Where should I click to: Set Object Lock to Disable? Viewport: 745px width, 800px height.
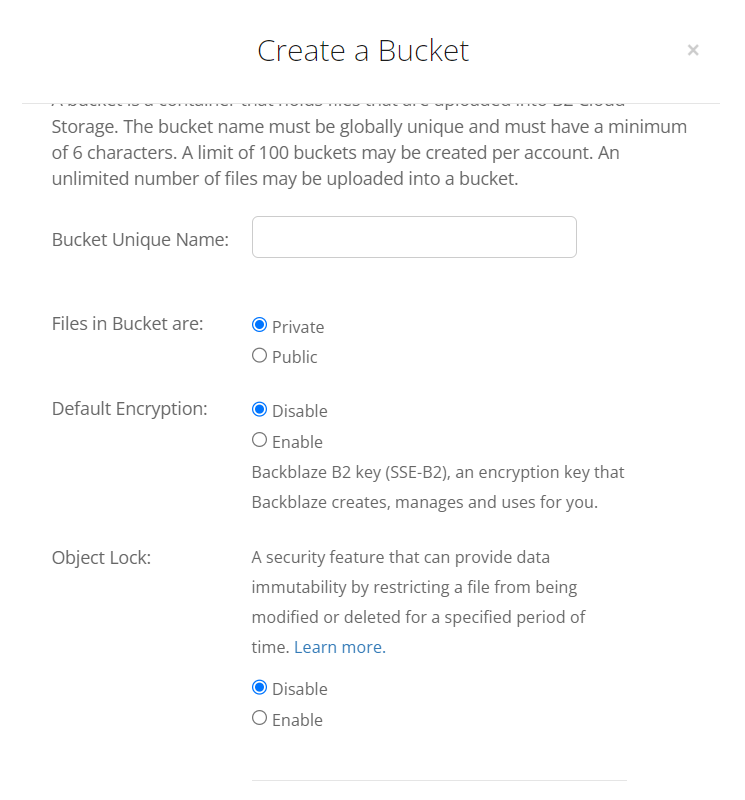coord(260,687)
